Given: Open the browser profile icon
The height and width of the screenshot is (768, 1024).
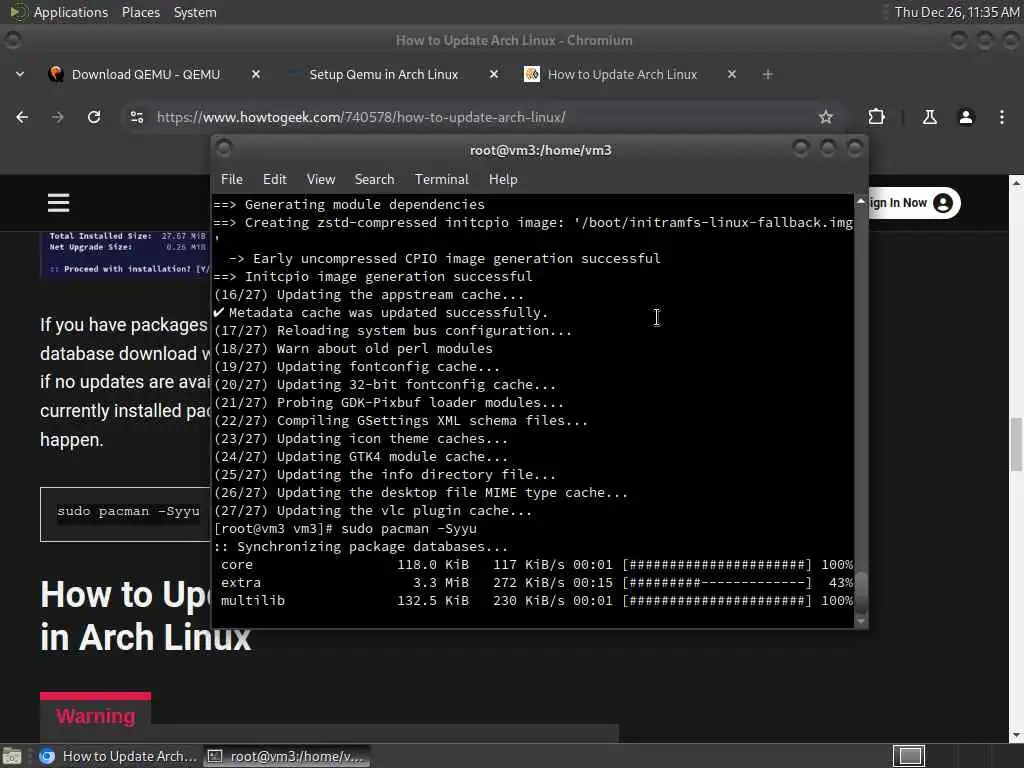Looking at the screenshot, I should pyautogui.click(x=966, y=117).
